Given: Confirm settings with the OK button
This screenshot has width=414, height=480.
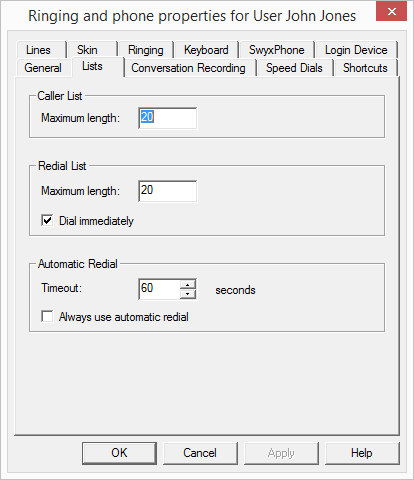Looking at the screenshot, I should [x=119, y=453].
